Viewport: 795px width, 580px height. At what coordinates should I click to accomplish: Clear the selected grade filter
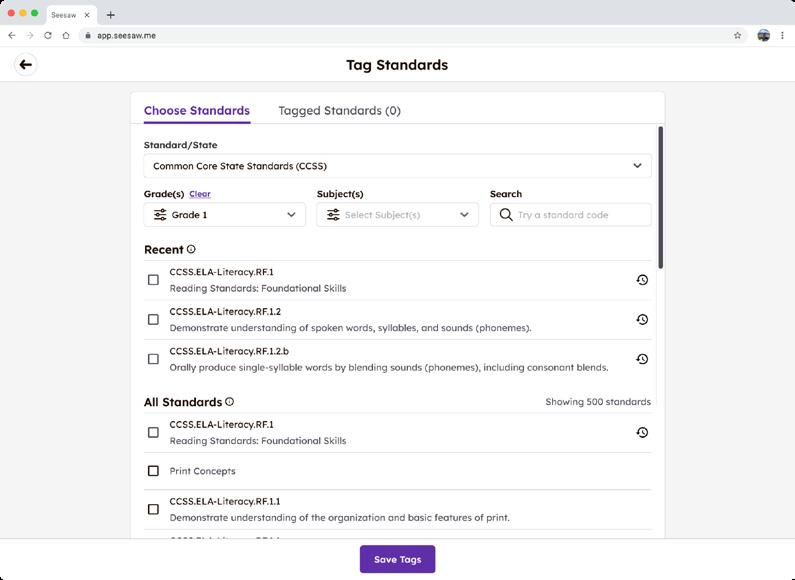pos(200,194)
